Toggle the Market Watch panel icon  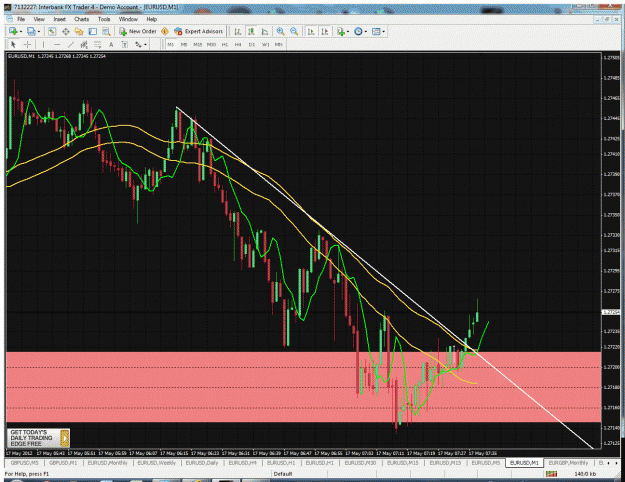52,31
